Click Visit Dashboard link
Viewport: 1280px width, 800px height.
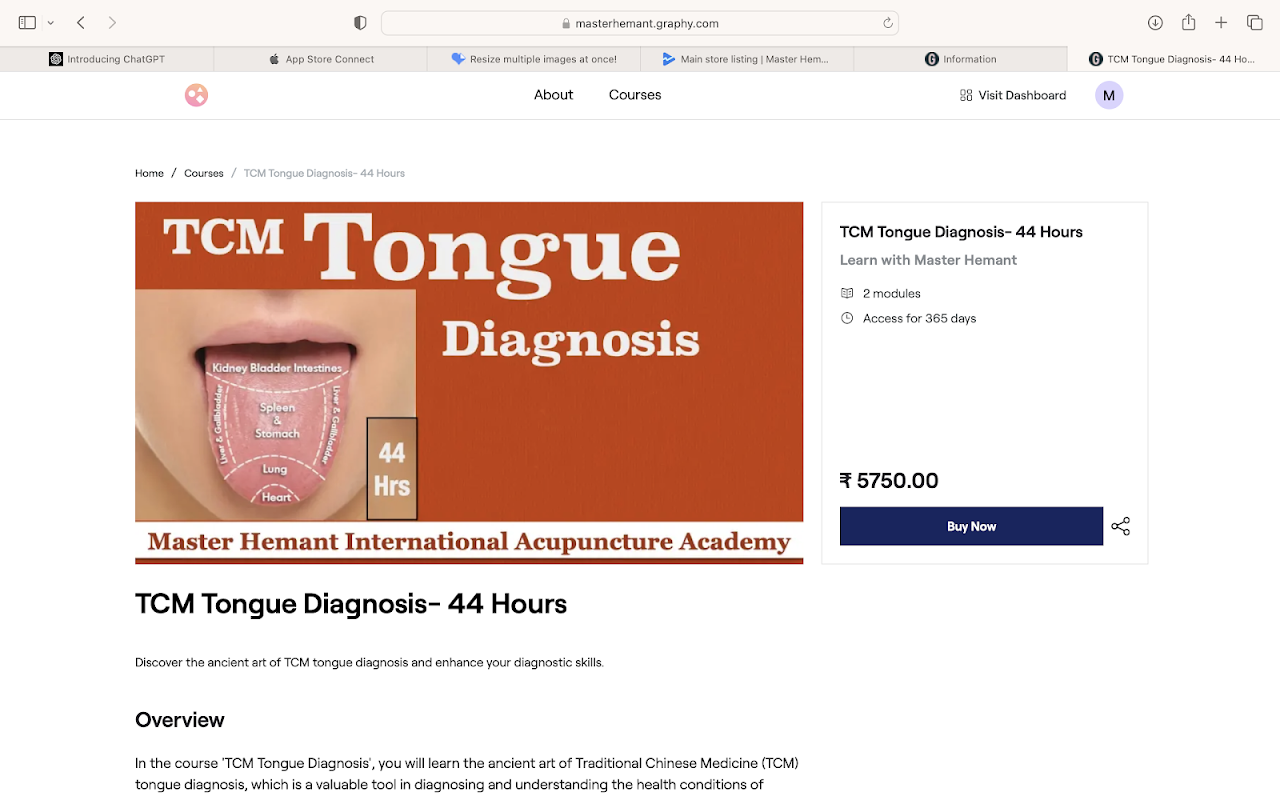[x=1013, y=95]
